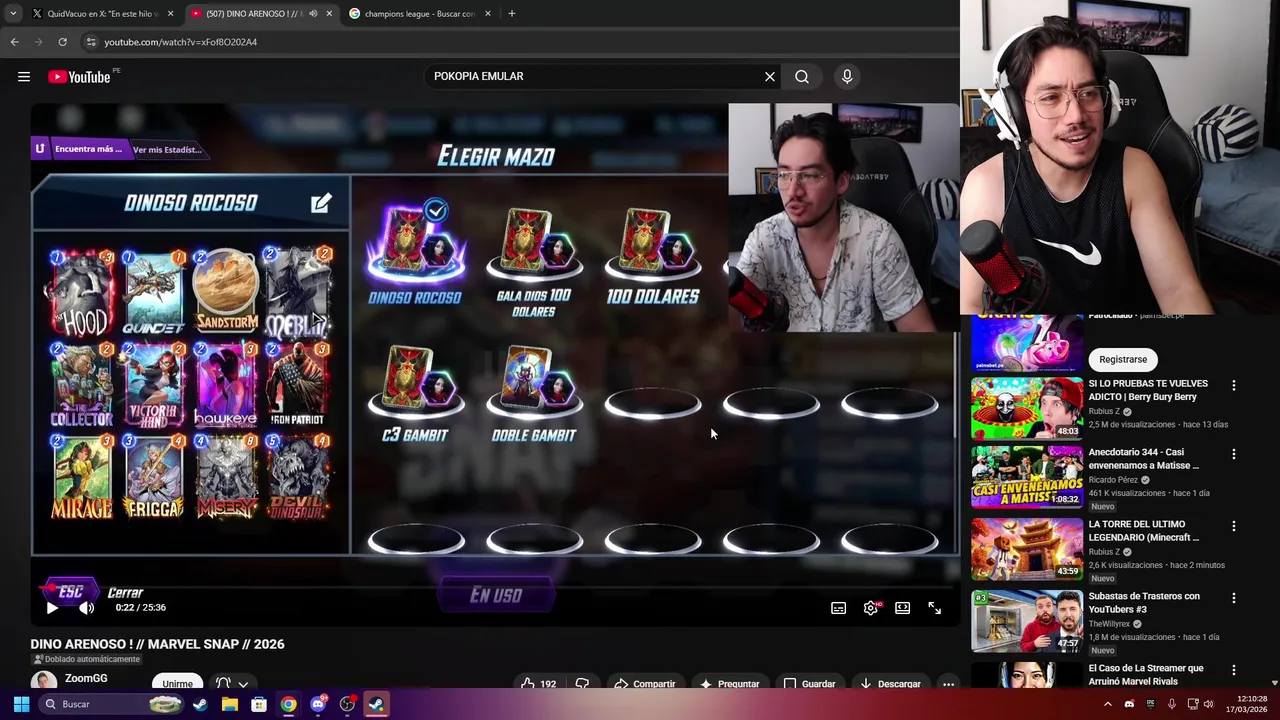
Task: Open Subastas de Trasteros #3 thumbnail
Action: (x=1027, y=620)
